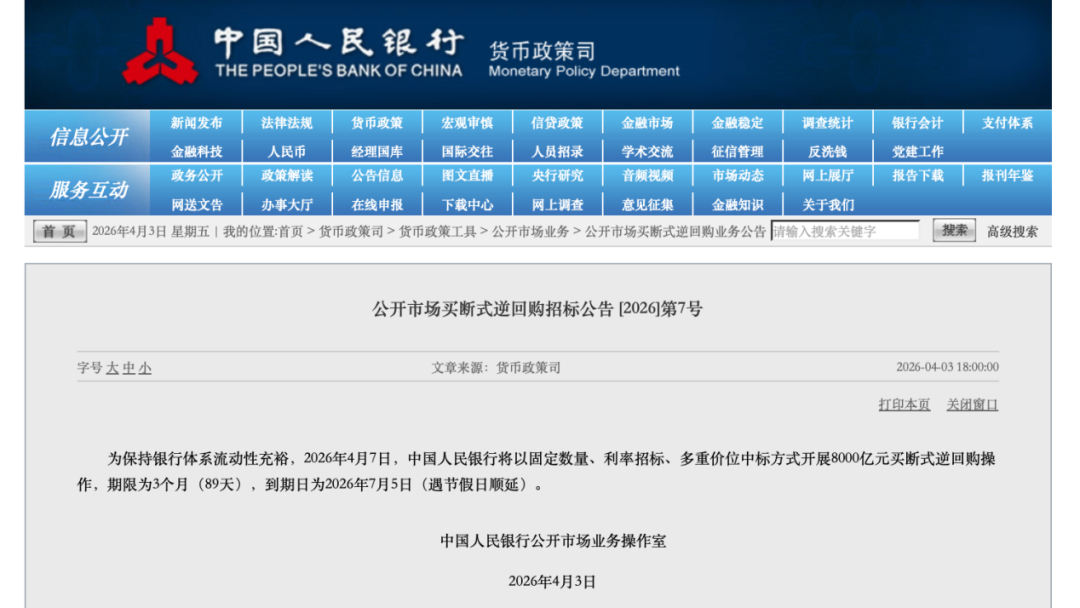The width and height of the screenshot is (1080, 608).
Task: Open 图文直播 section
Action: [468, 176]
